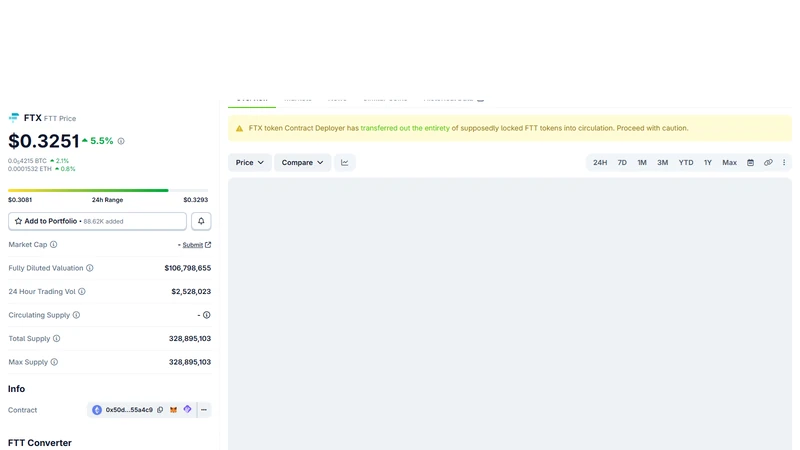The height and width of the screenshot is (450, 800).
Task: Select the 1Y chart range
Action: coord(708,163)
